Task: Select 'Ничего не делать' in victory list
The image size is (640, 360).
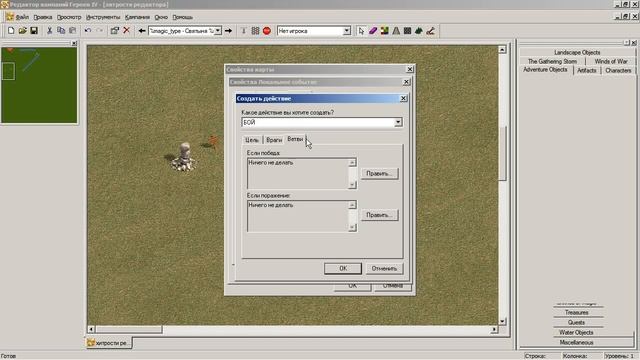Action: [x=271, y=162]
